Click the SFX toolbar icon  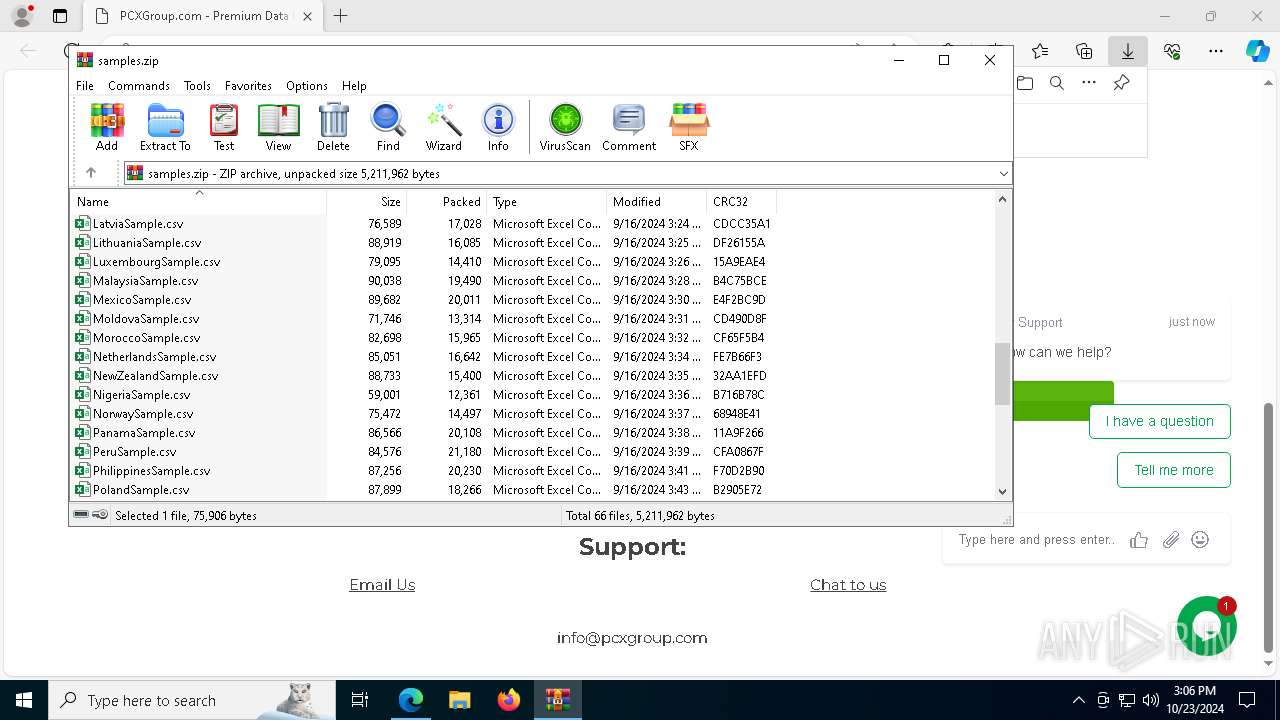(x=689, y=127)
